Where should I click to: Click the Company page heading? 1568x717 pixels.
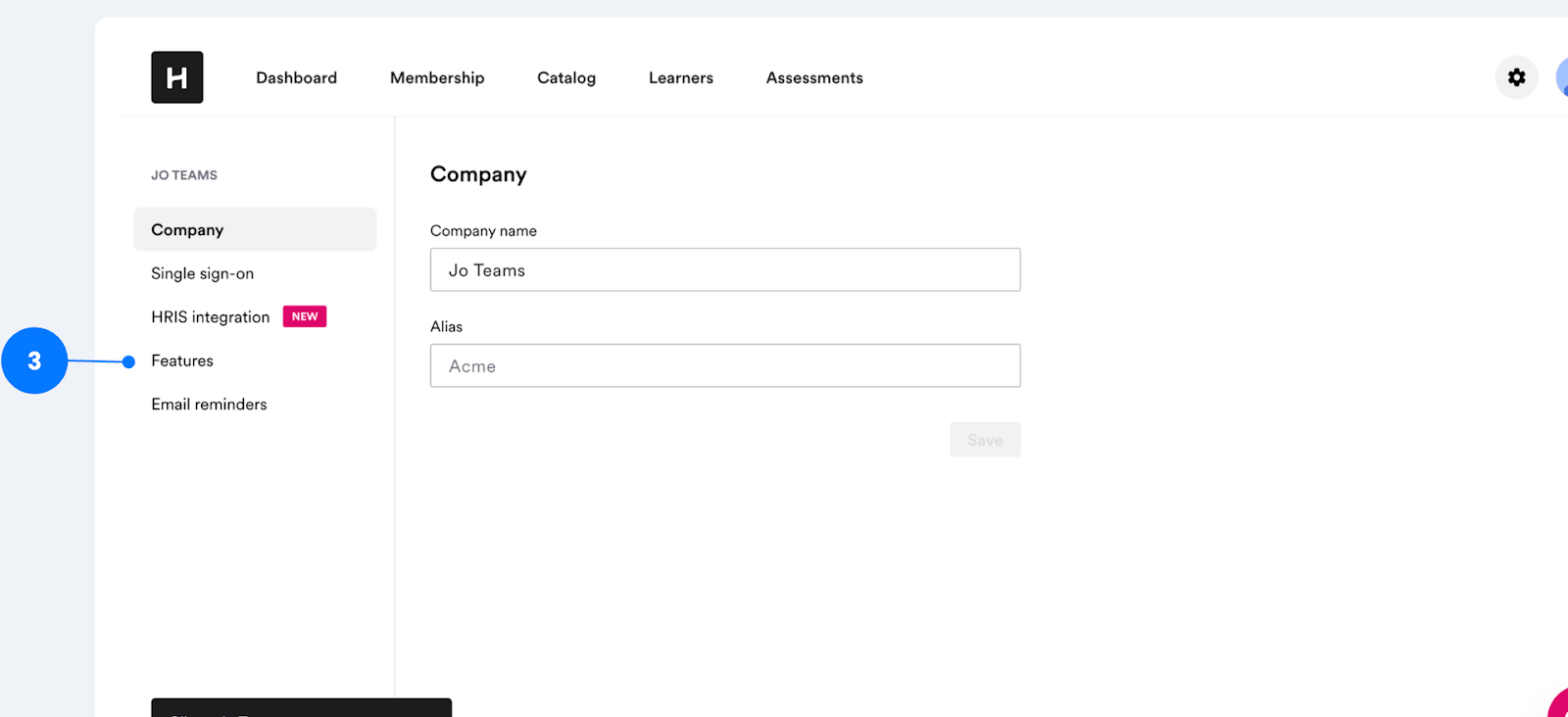pos(478,174)
